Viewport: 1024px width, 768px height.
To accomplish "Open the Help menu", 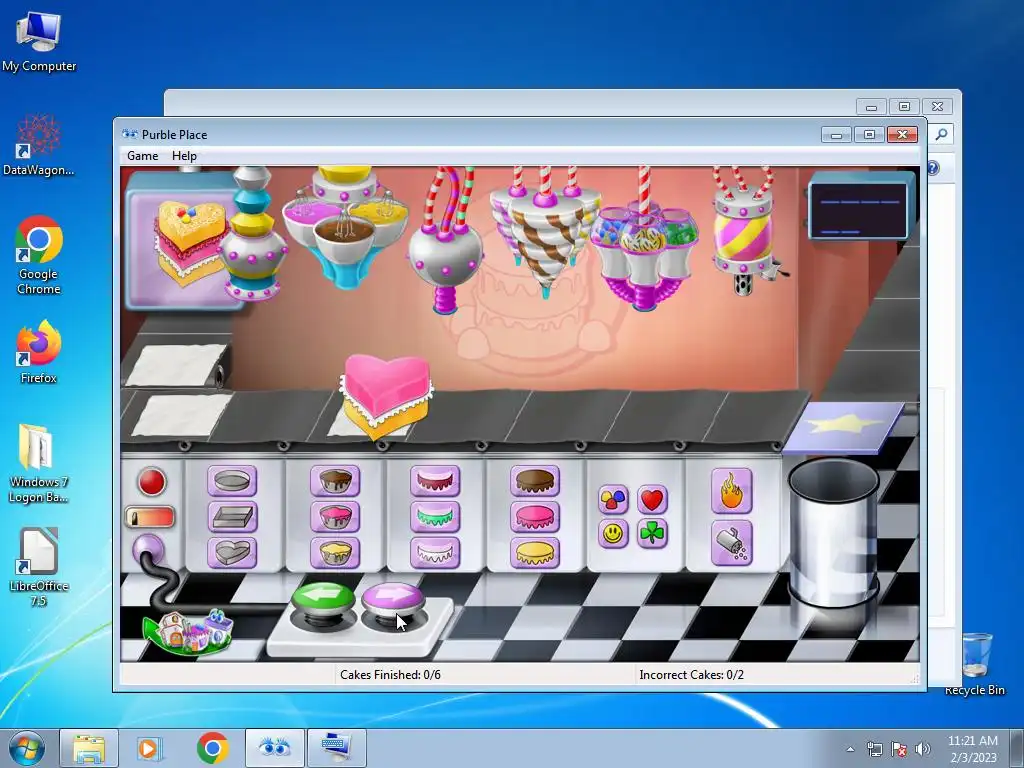I will [184, 155].
